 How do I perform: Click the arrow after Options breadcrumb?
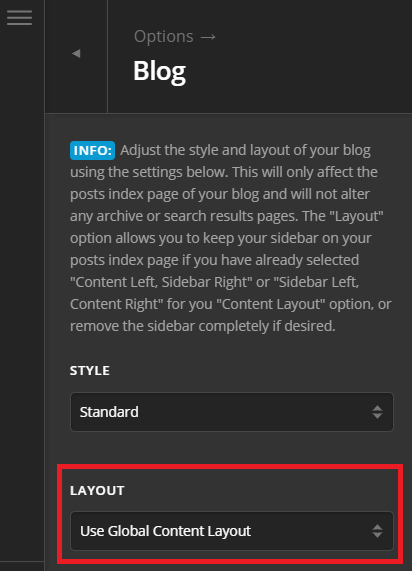(208, 37)
